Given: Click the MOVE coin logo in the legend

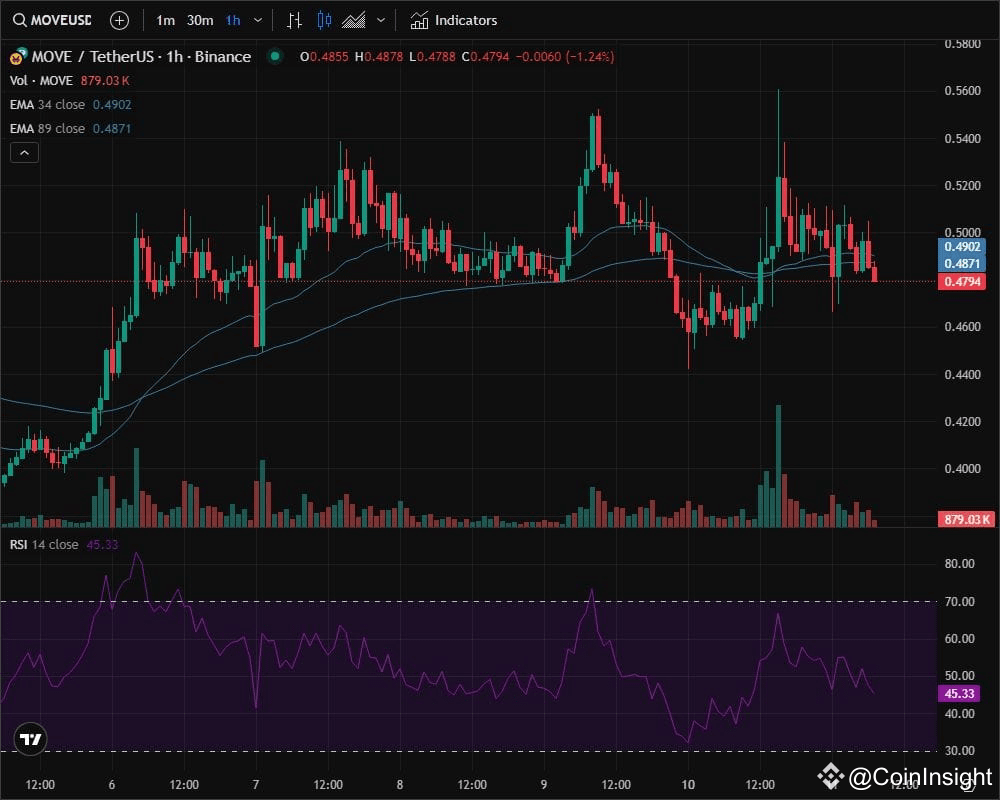Looking at the screenshot, I should coord(16,57).
